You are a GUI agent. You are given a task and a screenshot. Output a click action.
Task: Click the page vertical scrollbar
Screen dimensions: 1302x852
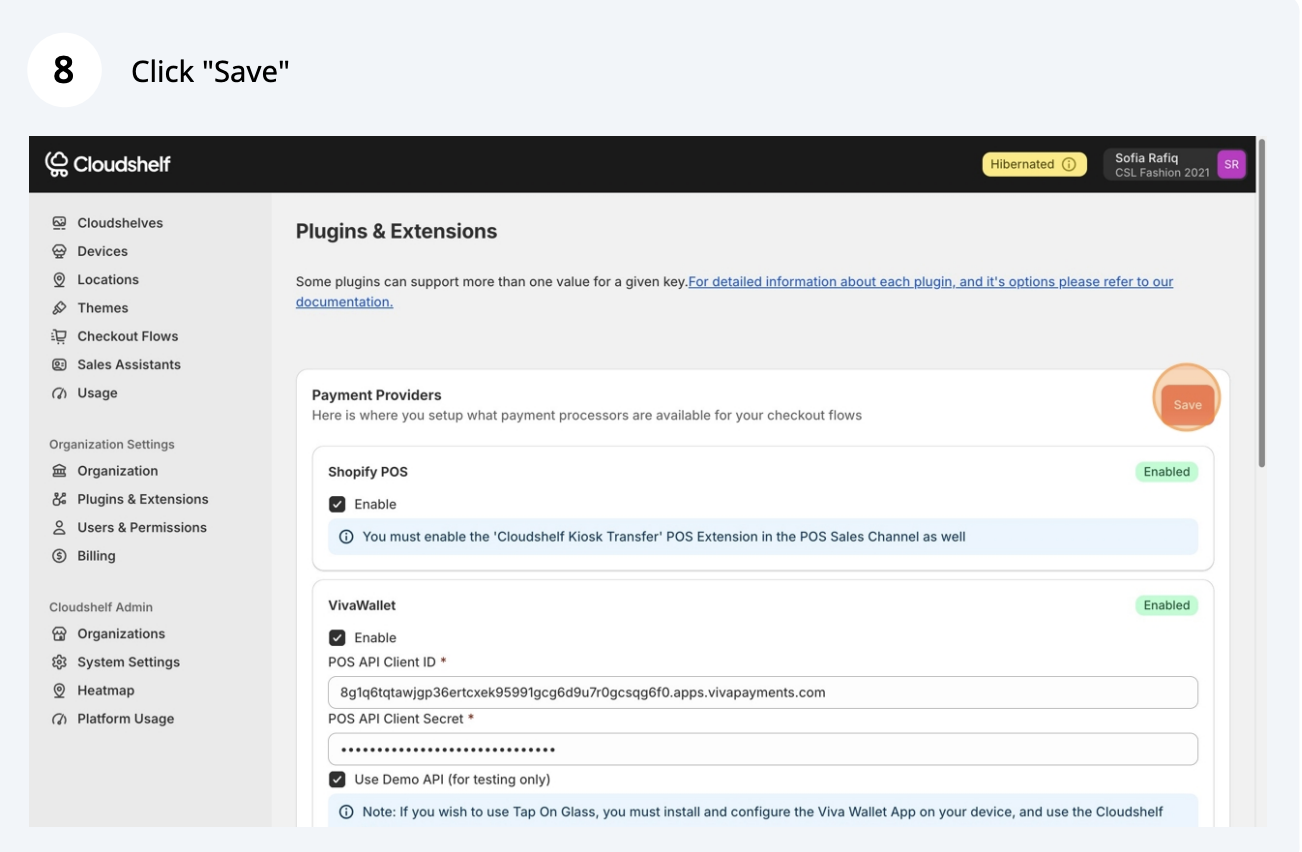[x=1261, y=302]
